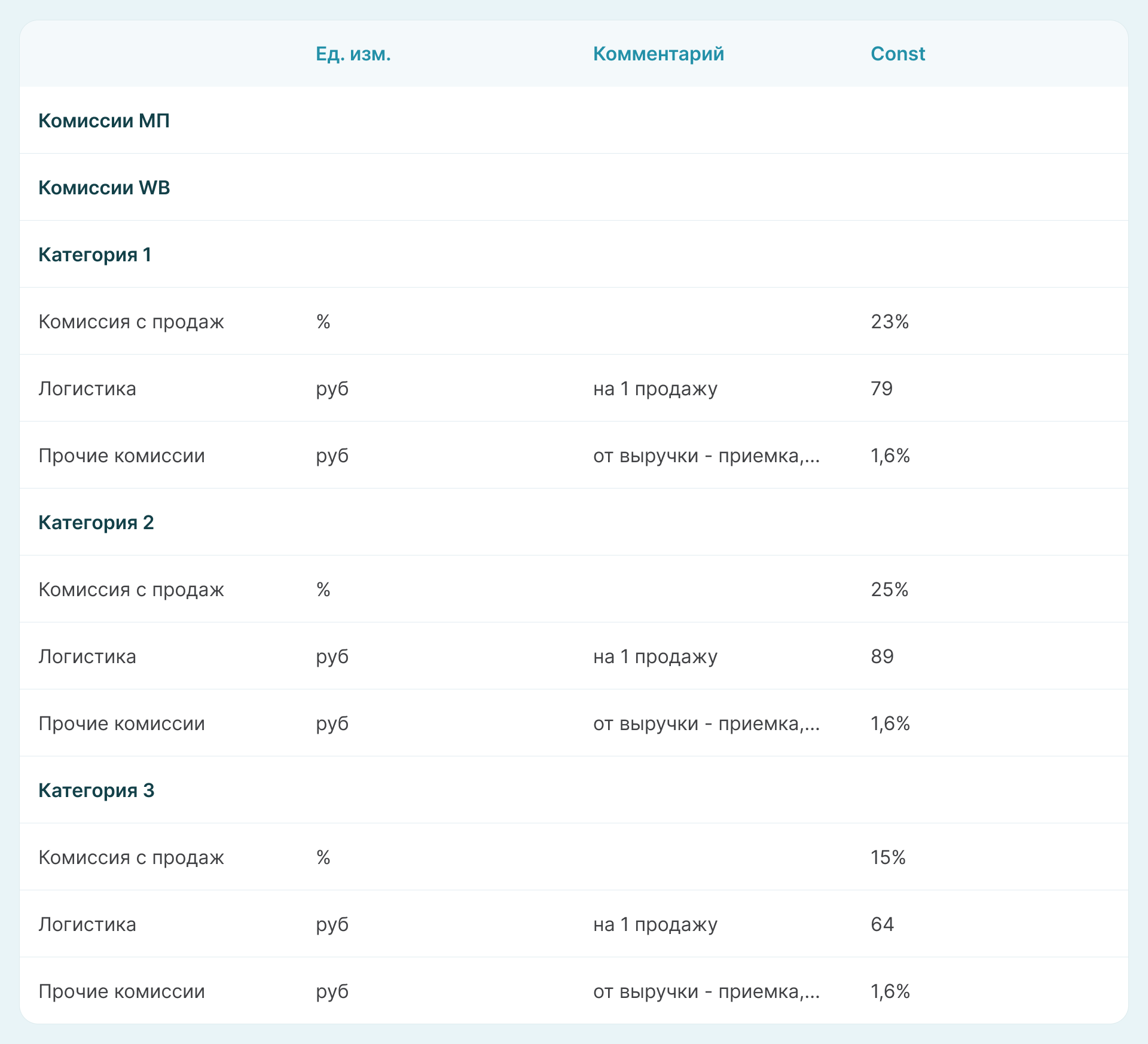This screenshot has width=1148, height=1044.
Task: Select the Комиссии WB section row
Action: pyautogui.click(x=104, y=188)
